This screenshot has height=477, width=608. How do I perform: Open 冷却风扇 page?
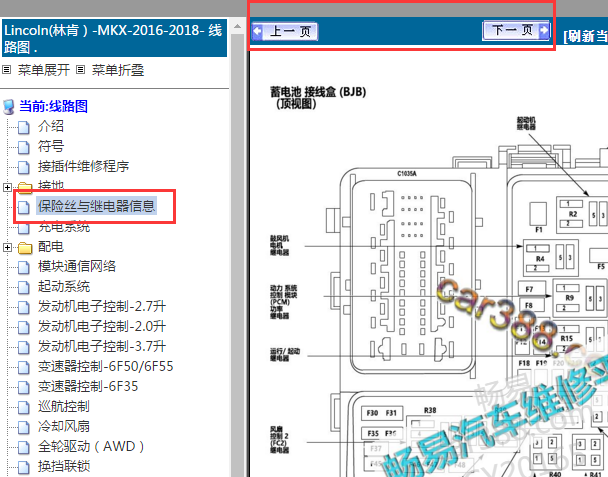(x=64, y=427)
